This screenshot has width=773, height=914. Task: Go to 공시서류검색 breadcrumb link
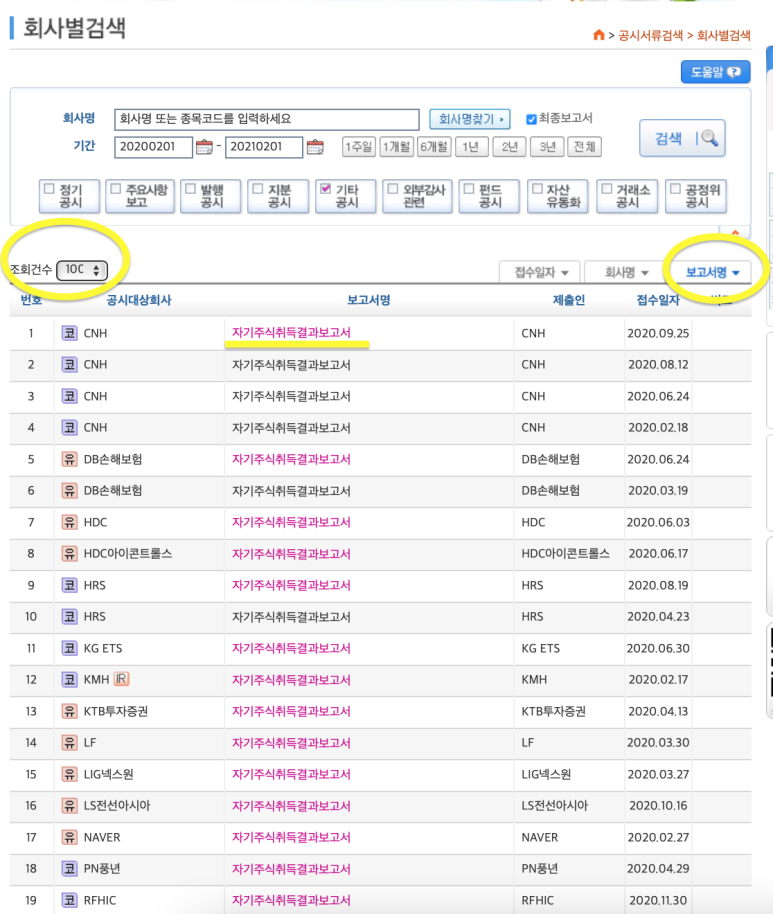(650, 36)
